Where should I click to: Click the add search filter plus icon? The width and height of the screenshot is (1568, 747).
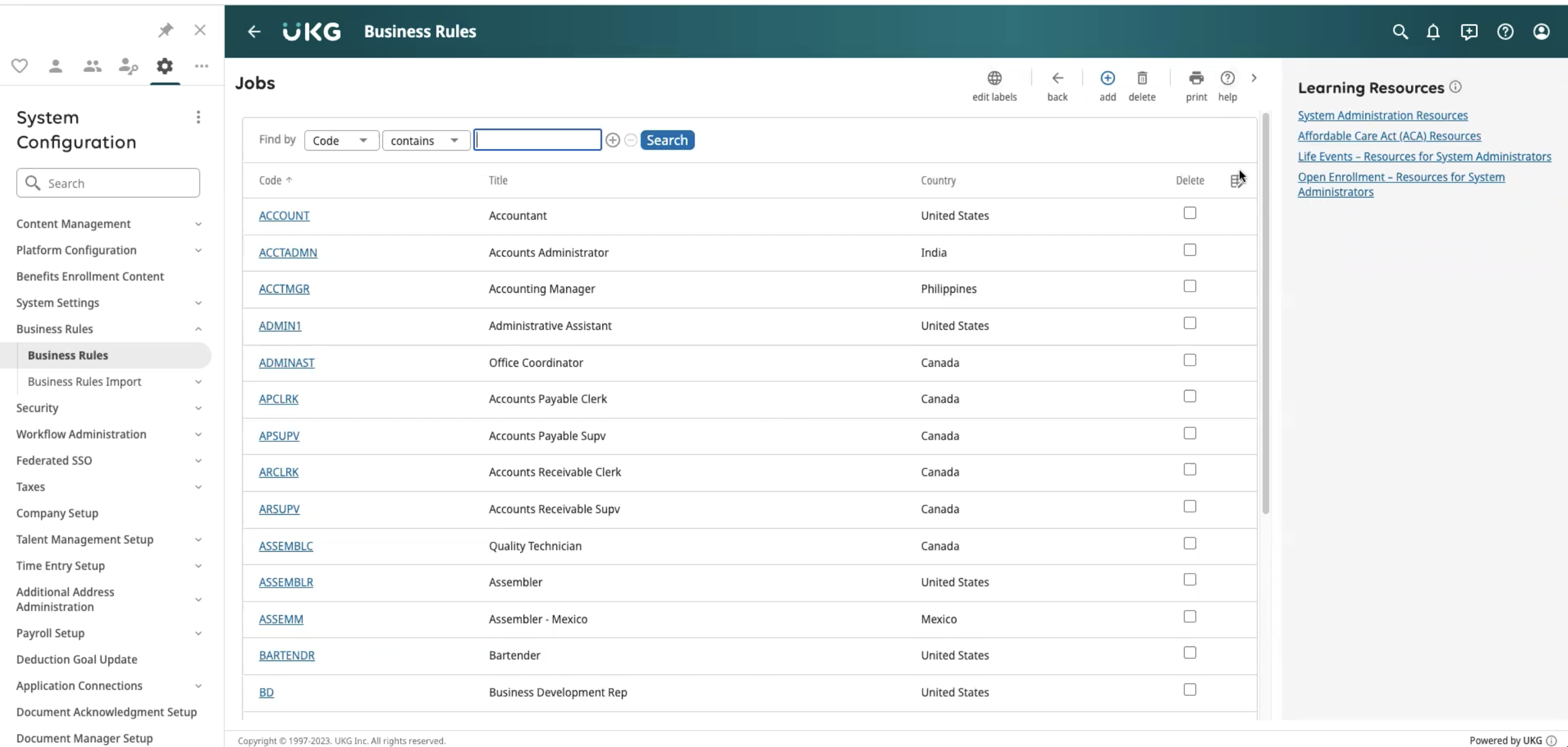point(612,140)
